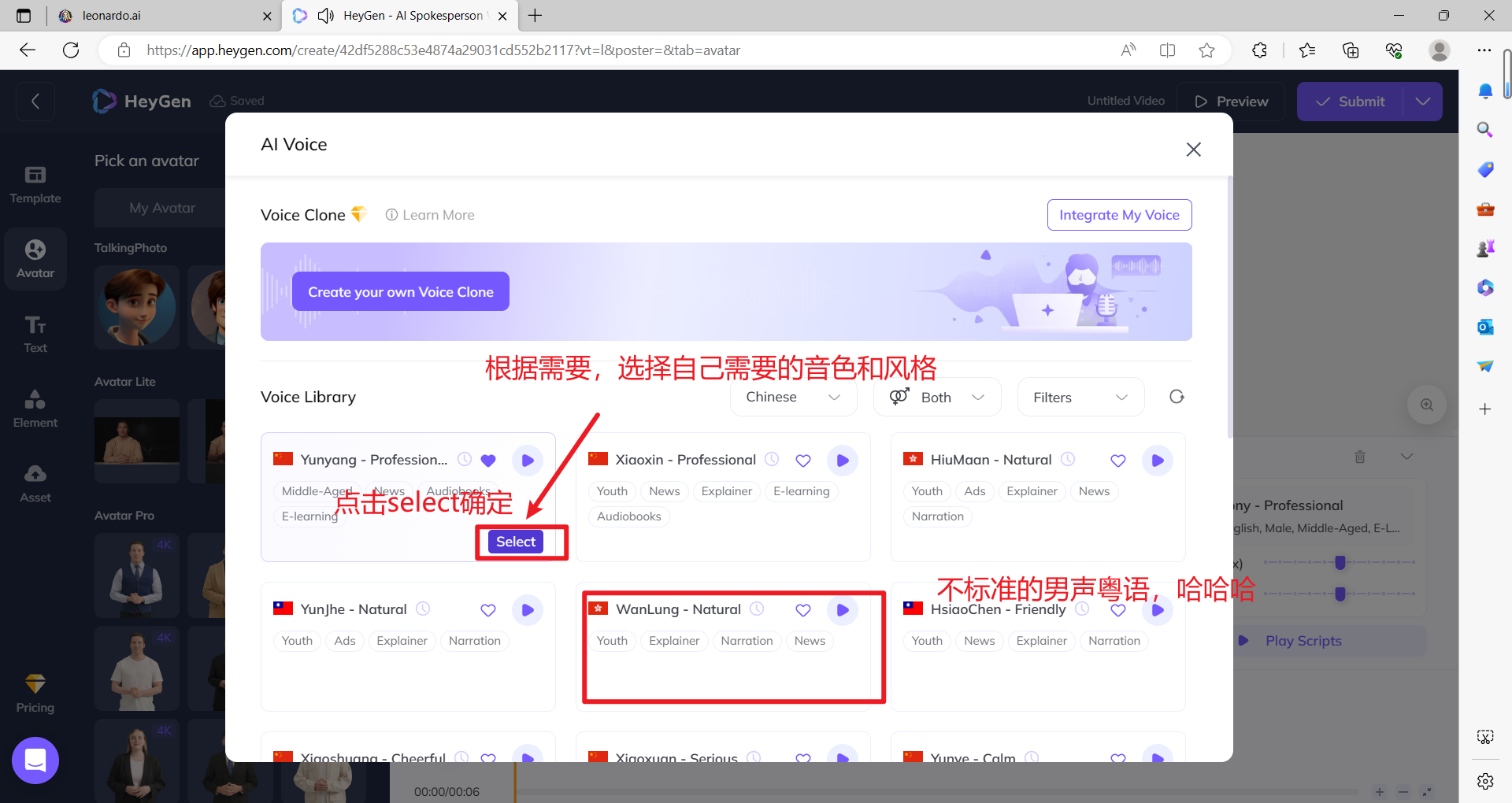Click Create your own Voice Clone

[x=401, y=292]
